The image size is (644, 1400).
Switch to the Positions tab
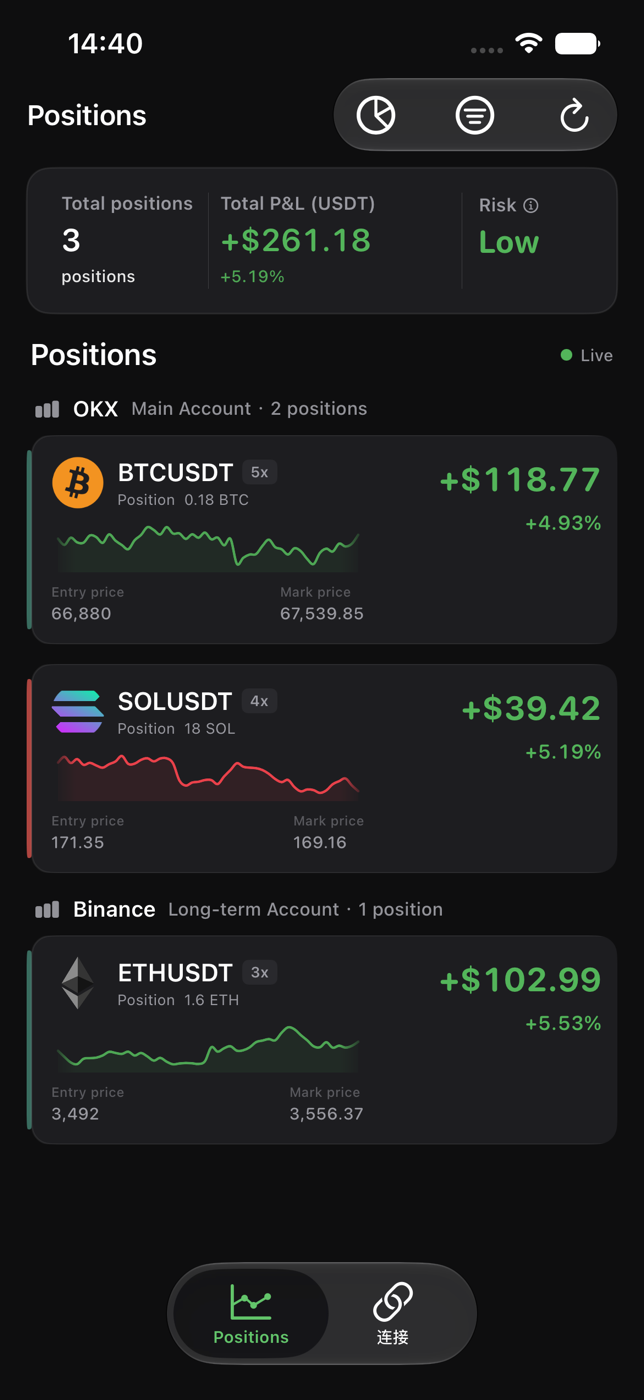pos(251,1314)
